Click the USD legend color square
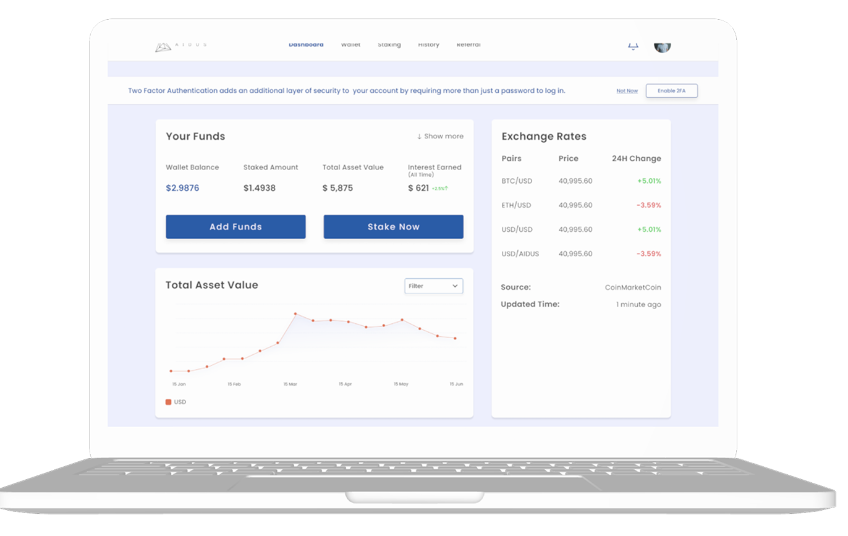The height and width of the screenshot is (536, 848). 168,402
